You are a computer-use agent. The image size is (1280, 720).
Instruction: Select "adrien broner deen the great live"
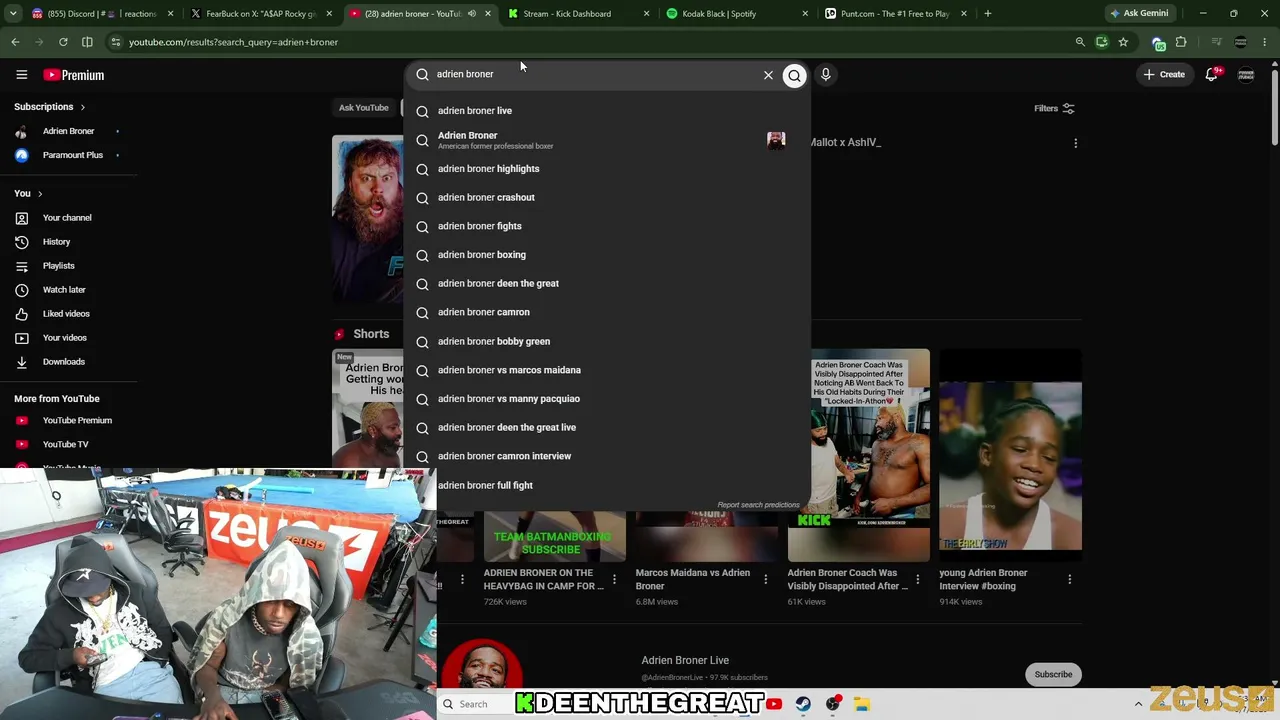[607, 428]
